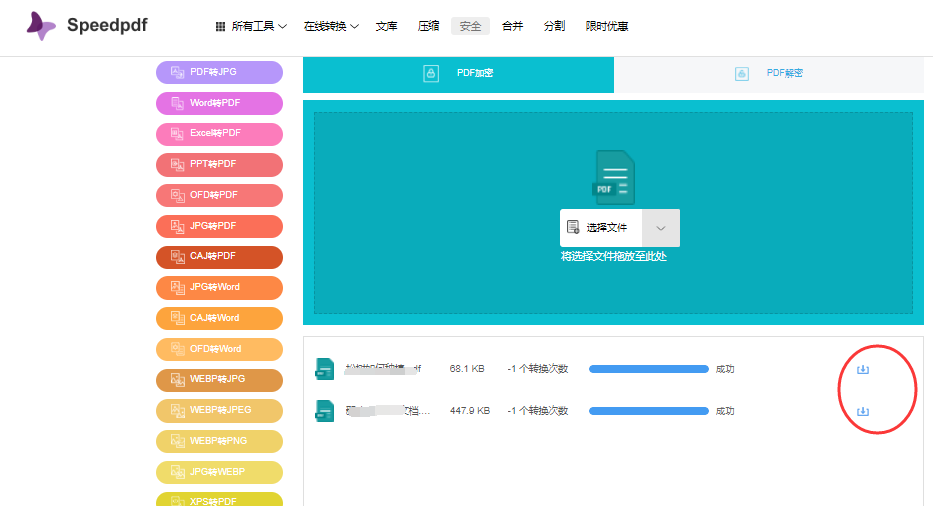
Task: Click -1 个转换次数 in the 68.1 KB row
Action: click(538, 369)
